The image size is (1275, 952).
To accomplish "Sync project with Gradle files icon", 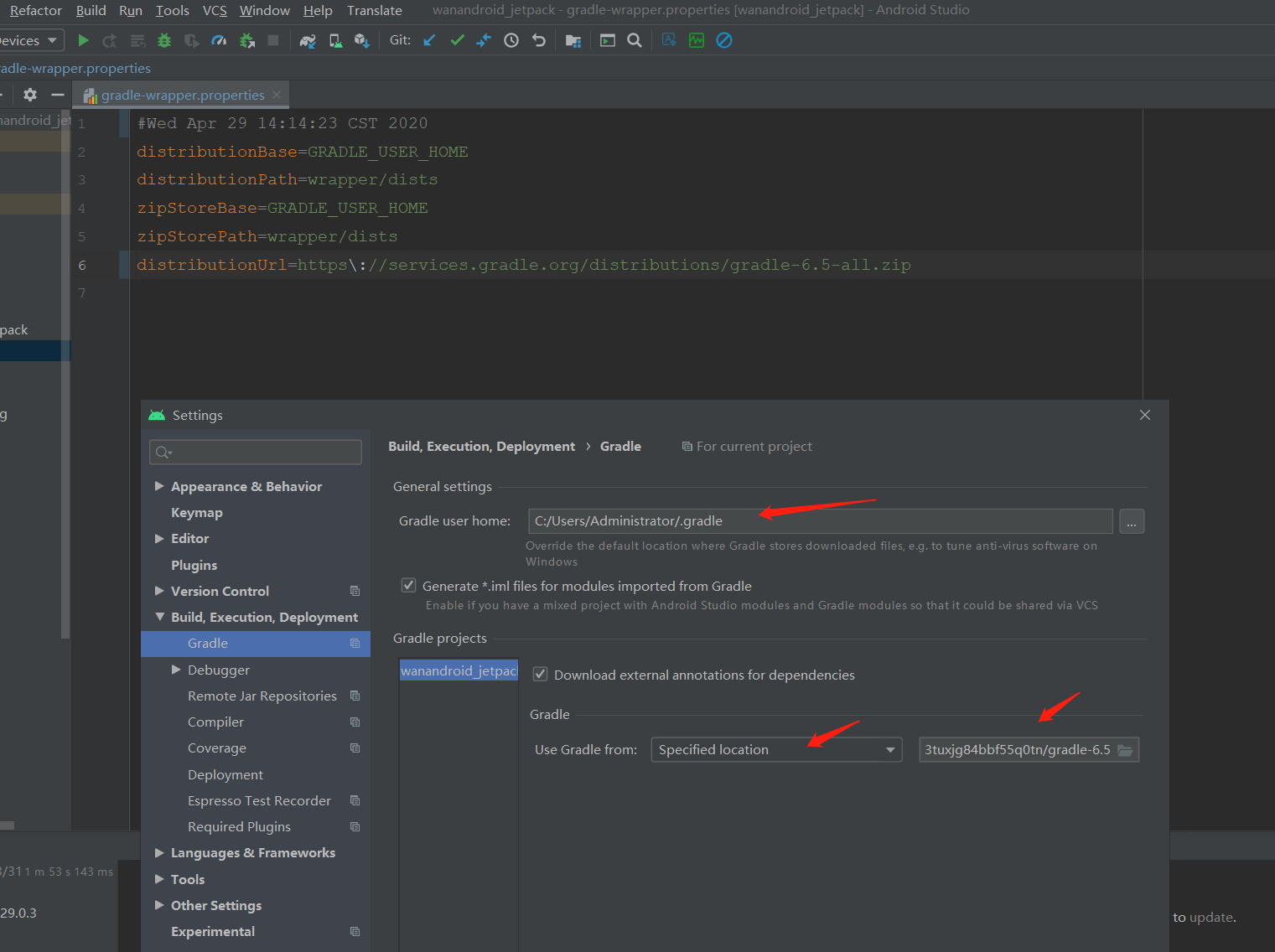I will tap(308, 40).
